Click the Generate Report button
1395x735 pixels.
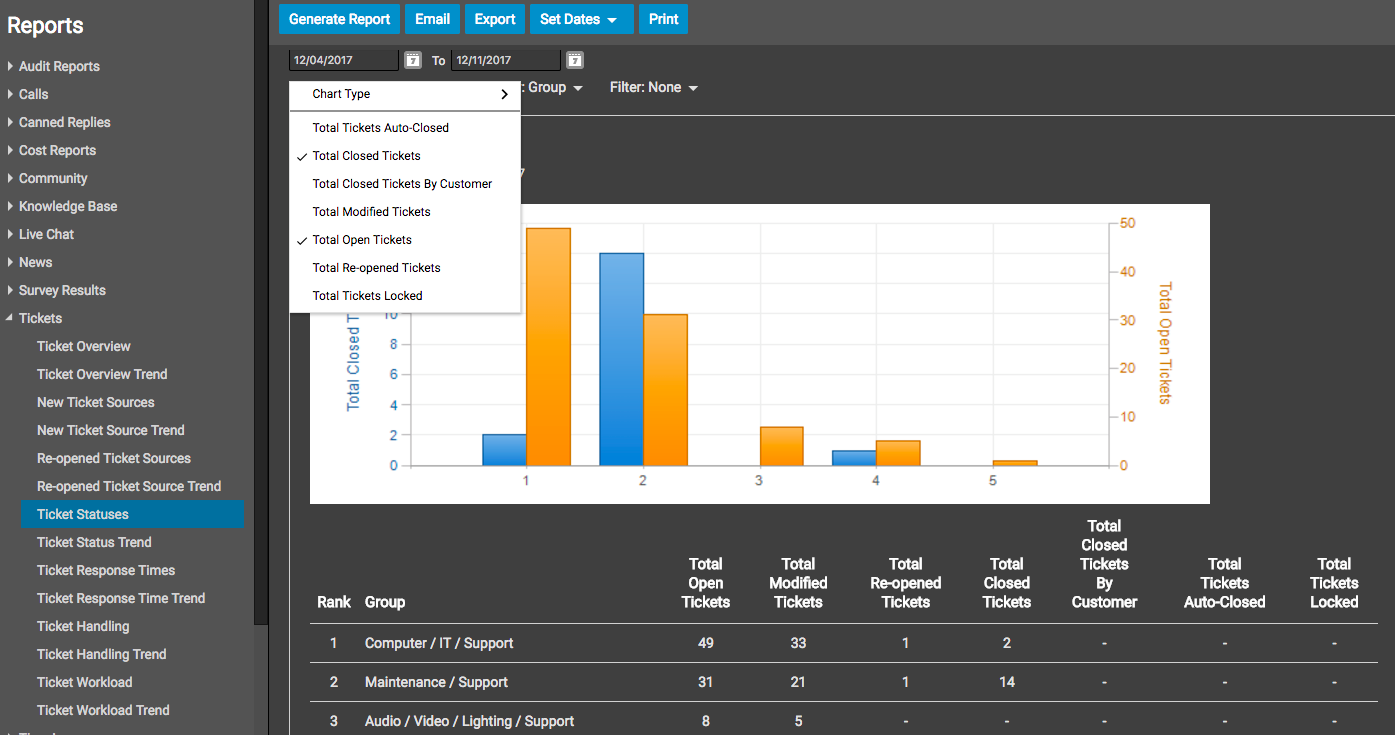pos(339,19)
